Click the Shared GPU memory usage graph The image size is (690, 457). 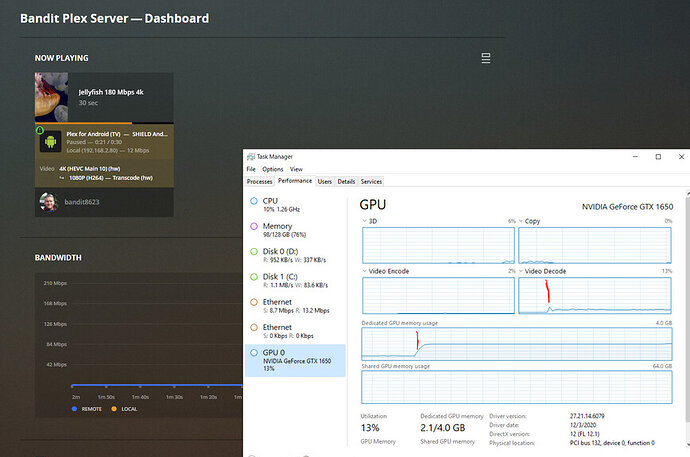point(517,387)
